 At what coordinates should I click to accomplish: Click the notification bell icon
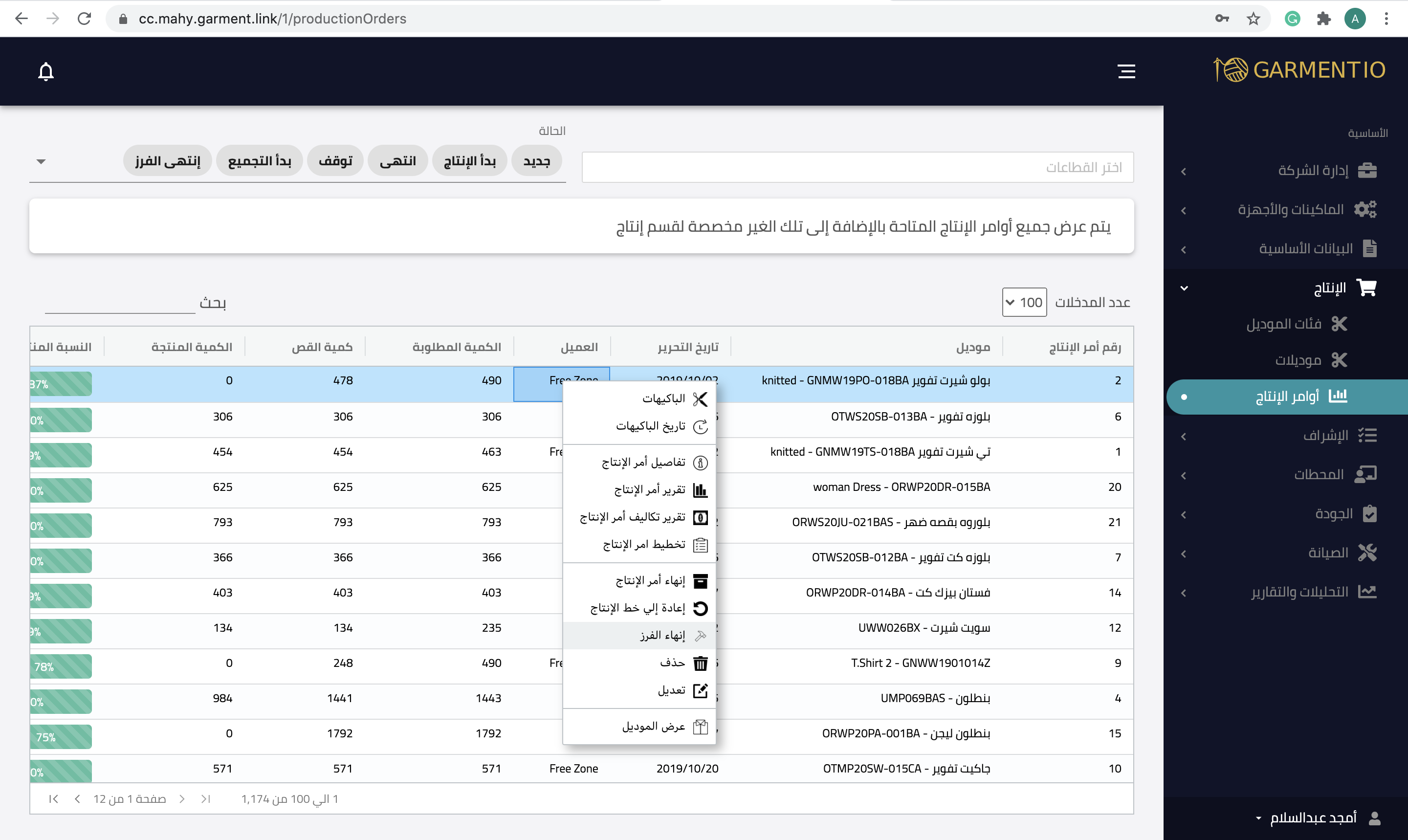pyautogui.click(x=46, y=72)
